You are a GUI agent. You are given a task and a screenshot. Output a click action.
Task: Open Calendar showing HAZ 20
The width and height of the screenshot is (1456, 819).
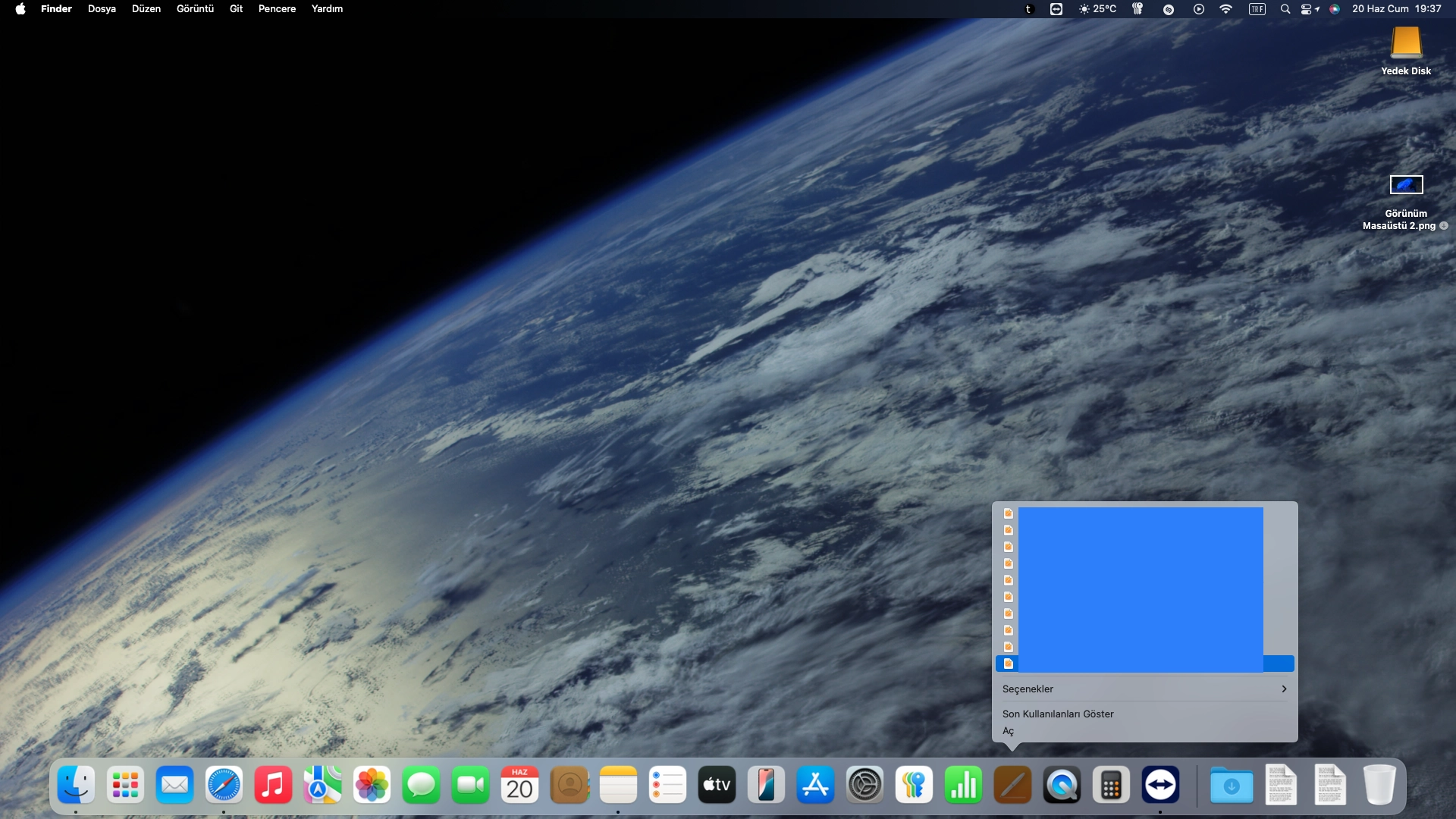[519, 785]
